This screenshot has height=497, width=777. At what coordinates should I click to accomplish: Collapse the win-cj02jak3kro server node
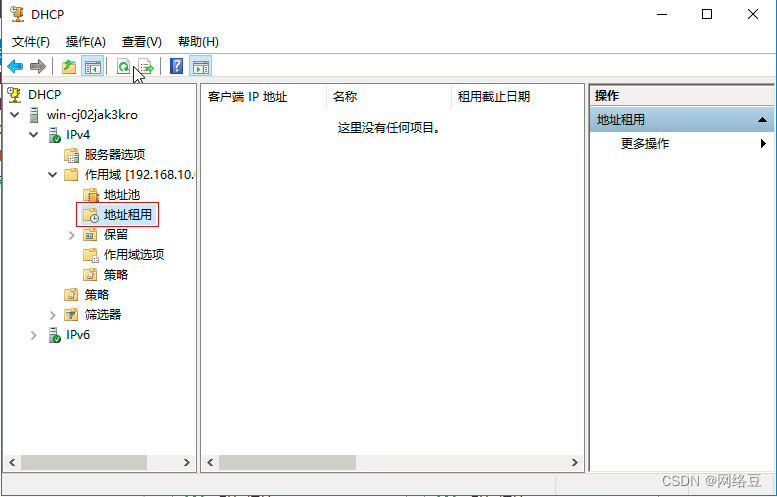click(15, 115)
